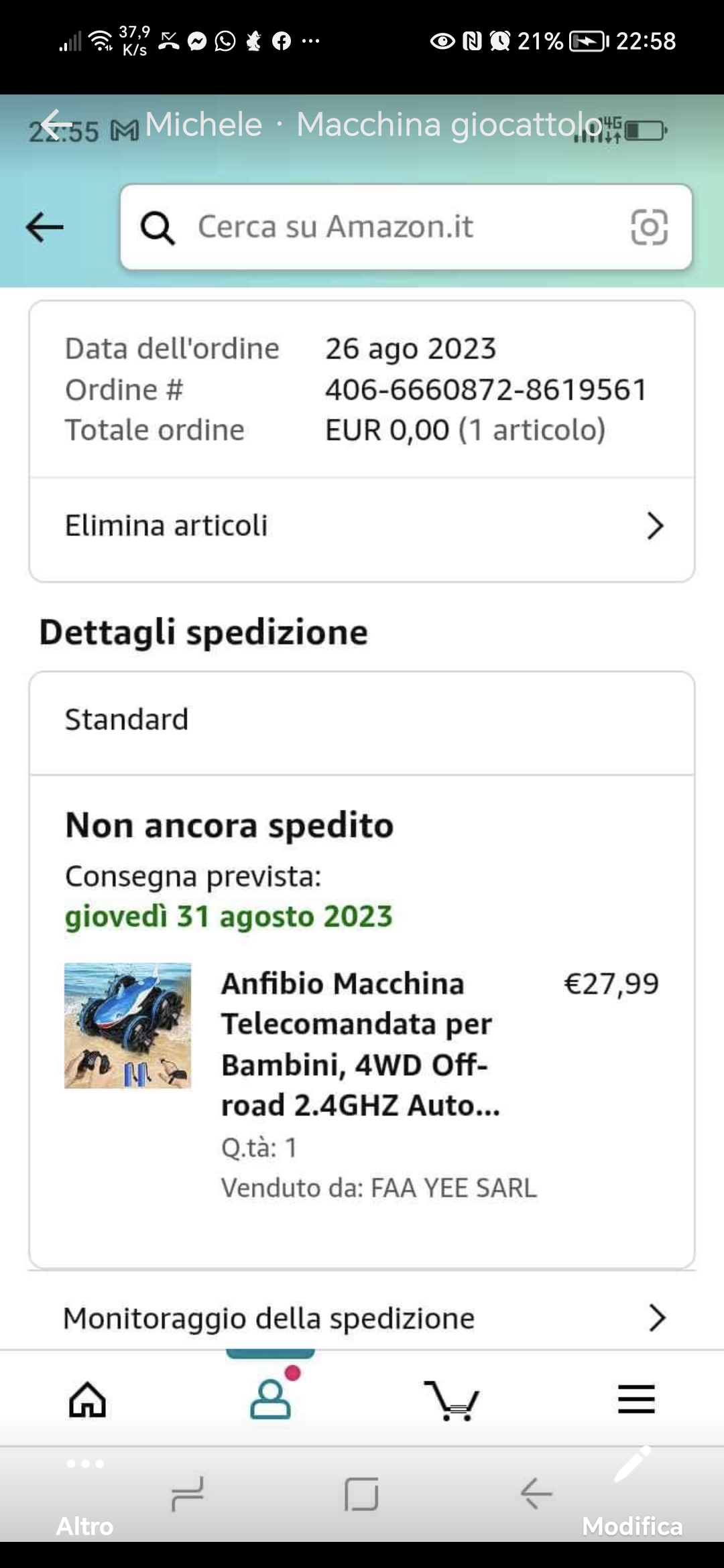The width and height of the screenshot is (724, 1568).
Task: Tap the white back arrow beside Michele
Action: point(56,124)
